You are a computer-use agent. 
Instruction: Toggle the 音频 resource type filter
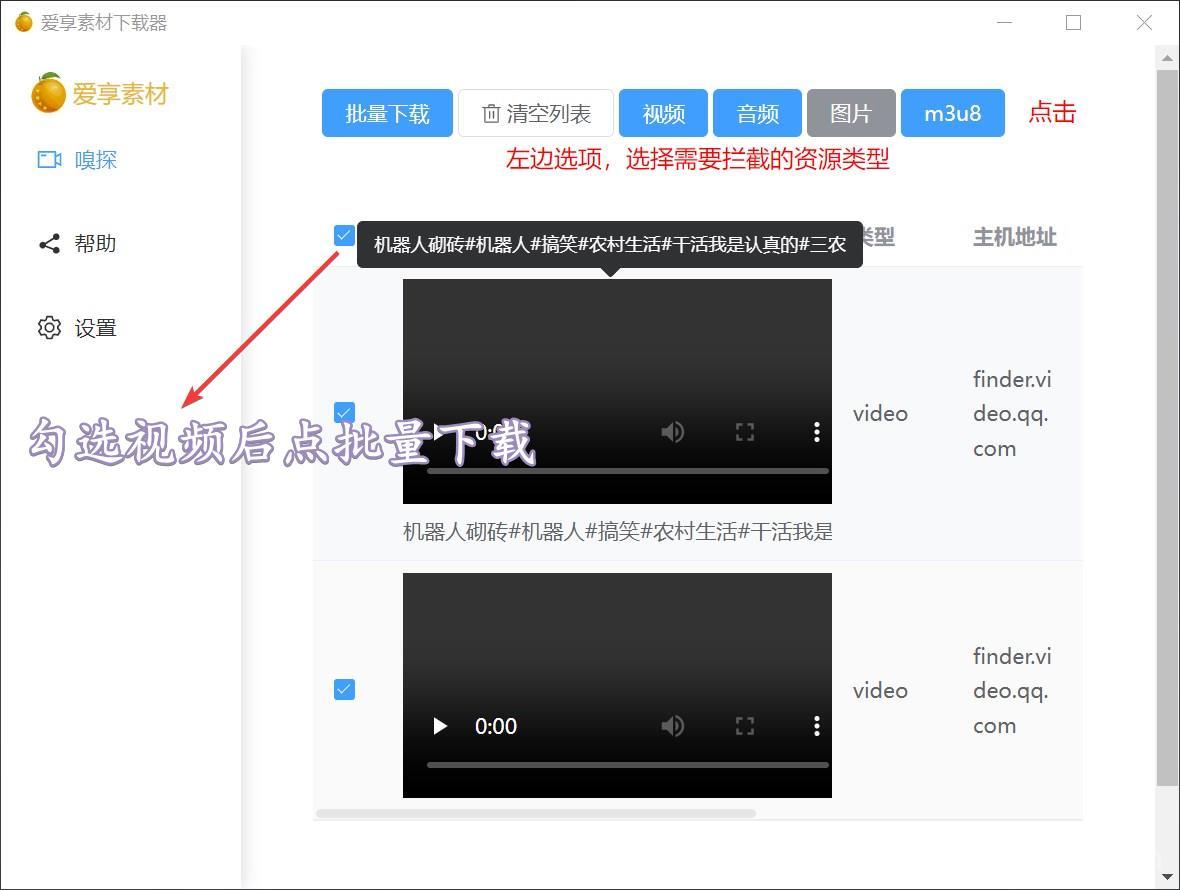pyautogui.click(x=757, y=113)
